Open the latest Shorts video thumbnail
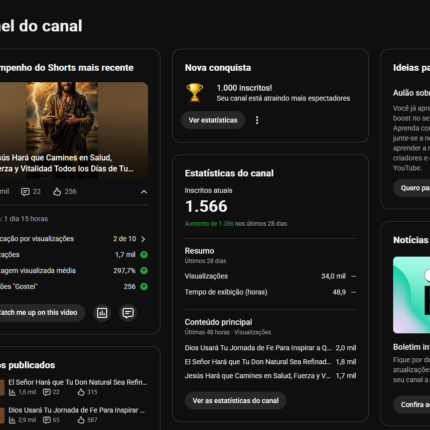Screen dimensions: 430x430 [x=74, y=130]
